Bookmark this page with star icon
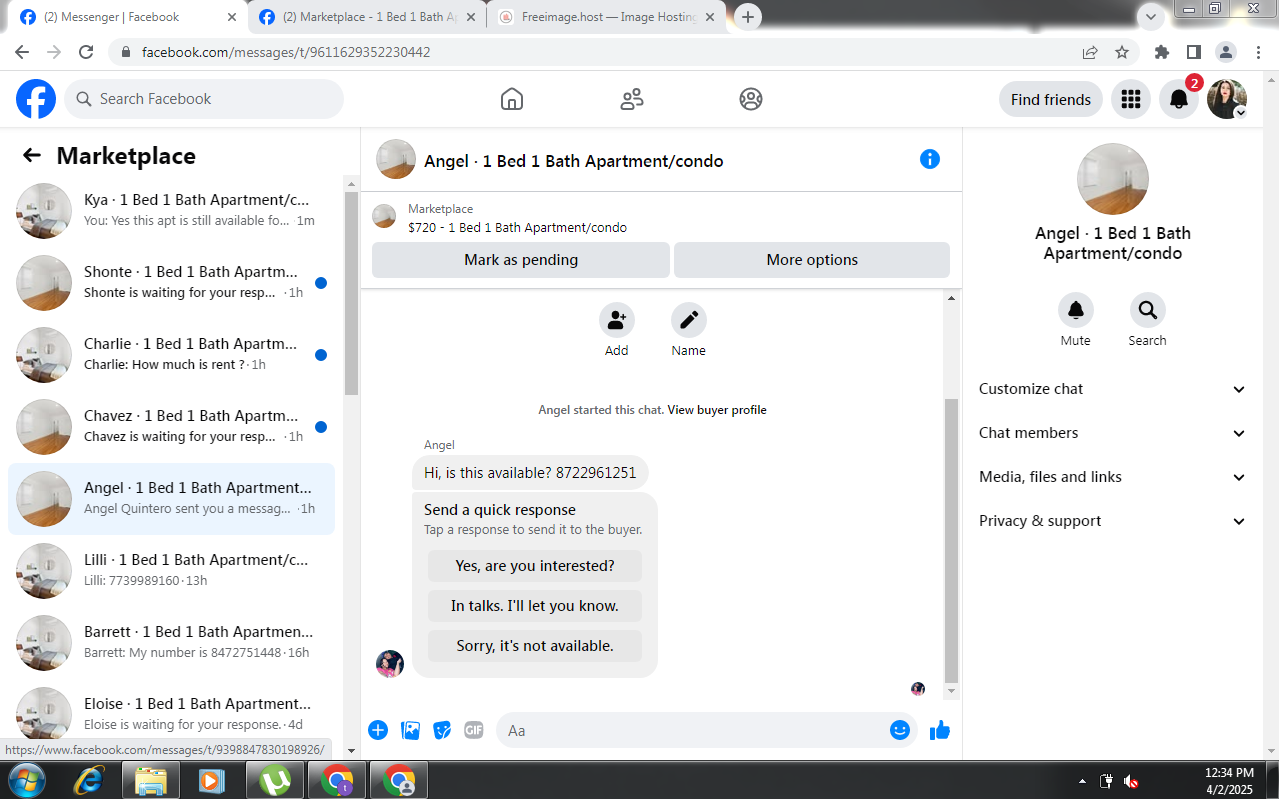 tap(1122, 52)
